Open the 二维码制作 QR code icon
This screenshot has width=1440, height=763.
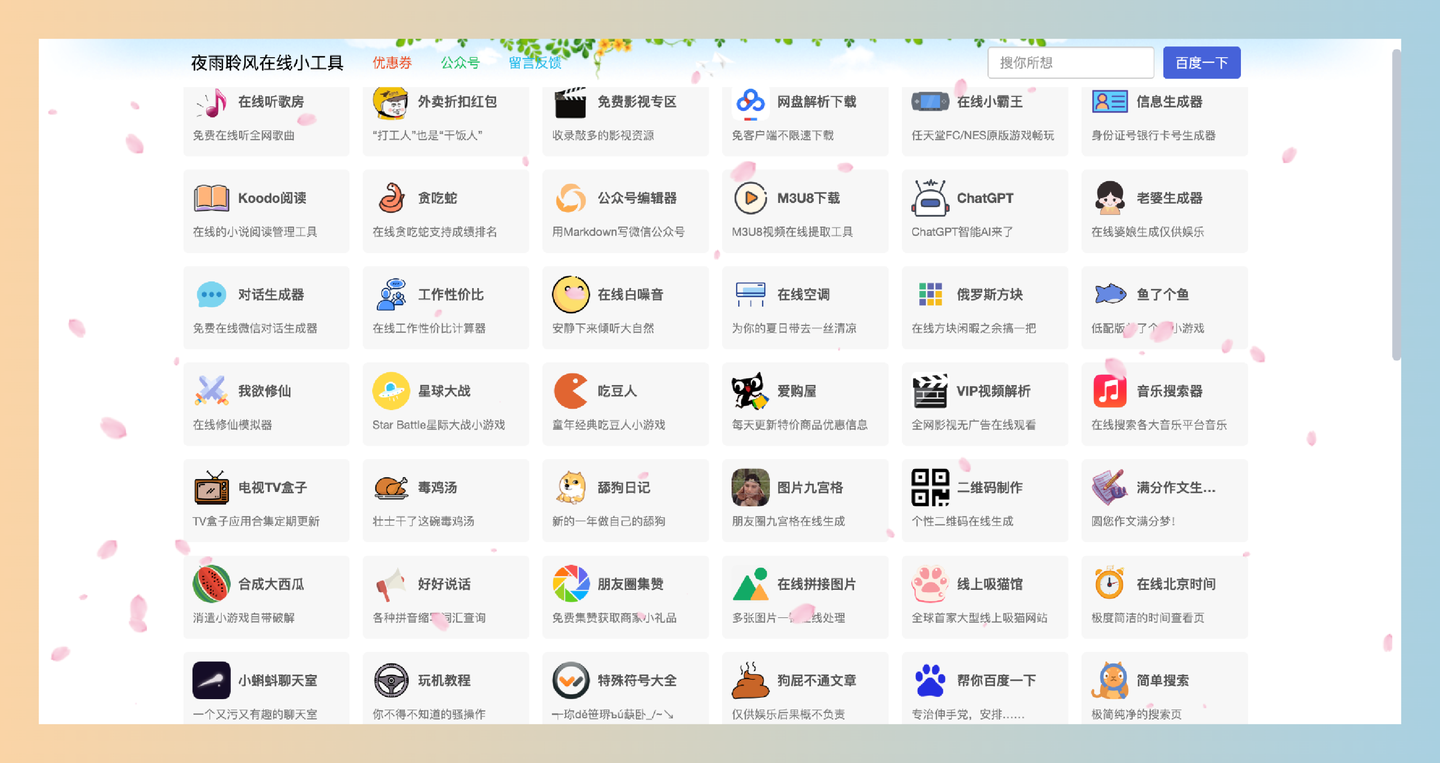930,487
